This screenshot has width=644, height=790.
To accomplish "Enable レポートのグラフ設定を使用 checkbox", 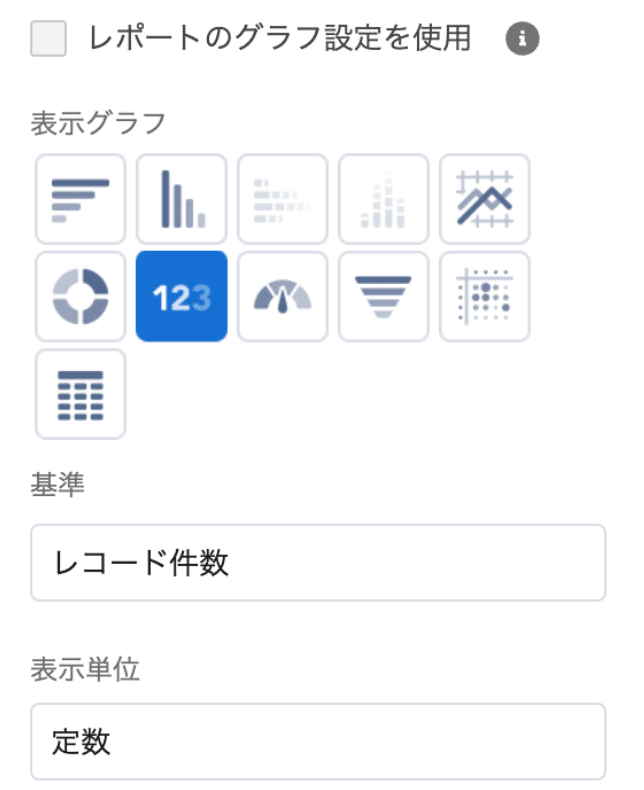I will (x=48, y=38).
